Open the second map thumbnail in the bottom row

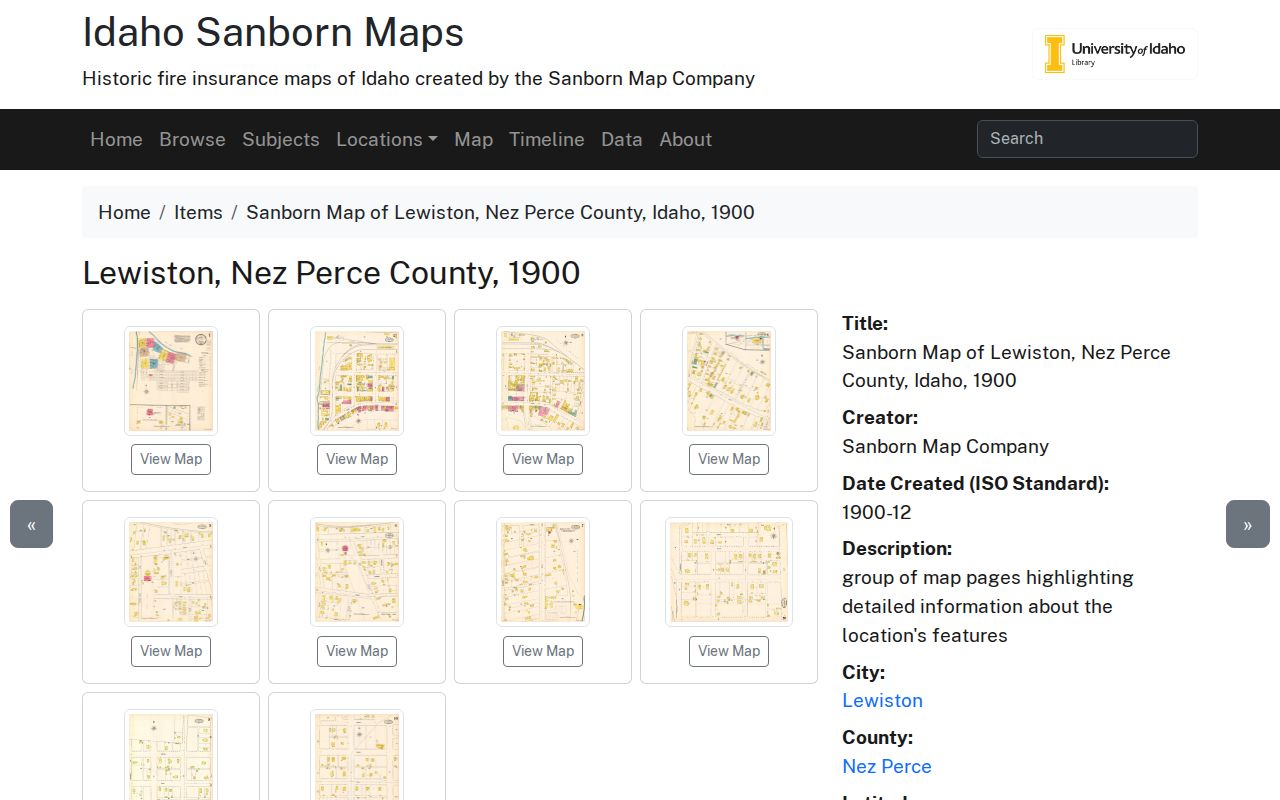click(x=357, y=755)
